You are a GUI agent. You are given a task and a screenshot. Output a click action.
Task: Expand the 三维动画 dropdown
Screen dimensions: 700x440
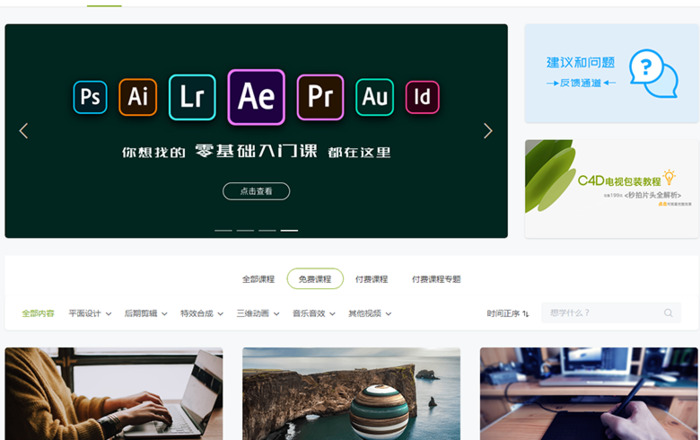(258, 313)
